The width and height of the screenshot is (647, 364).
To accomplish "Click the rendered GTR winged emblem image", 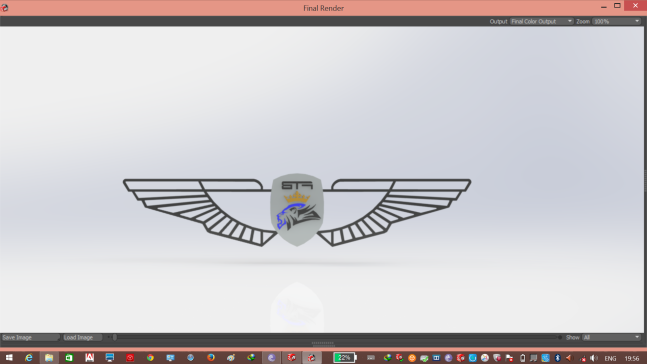I will 297,210.
